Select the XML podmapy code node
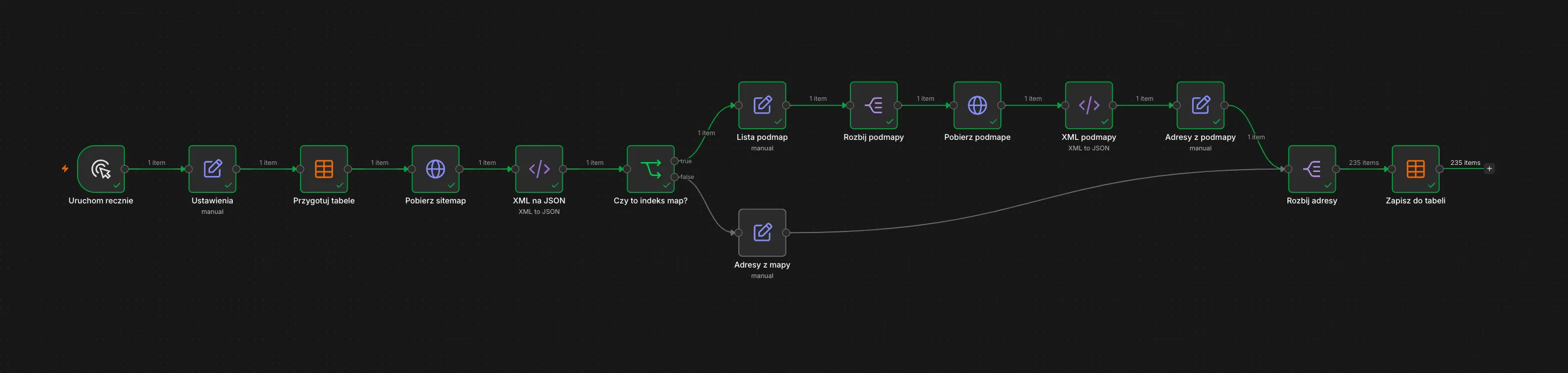 click(x=1089, y=105)
